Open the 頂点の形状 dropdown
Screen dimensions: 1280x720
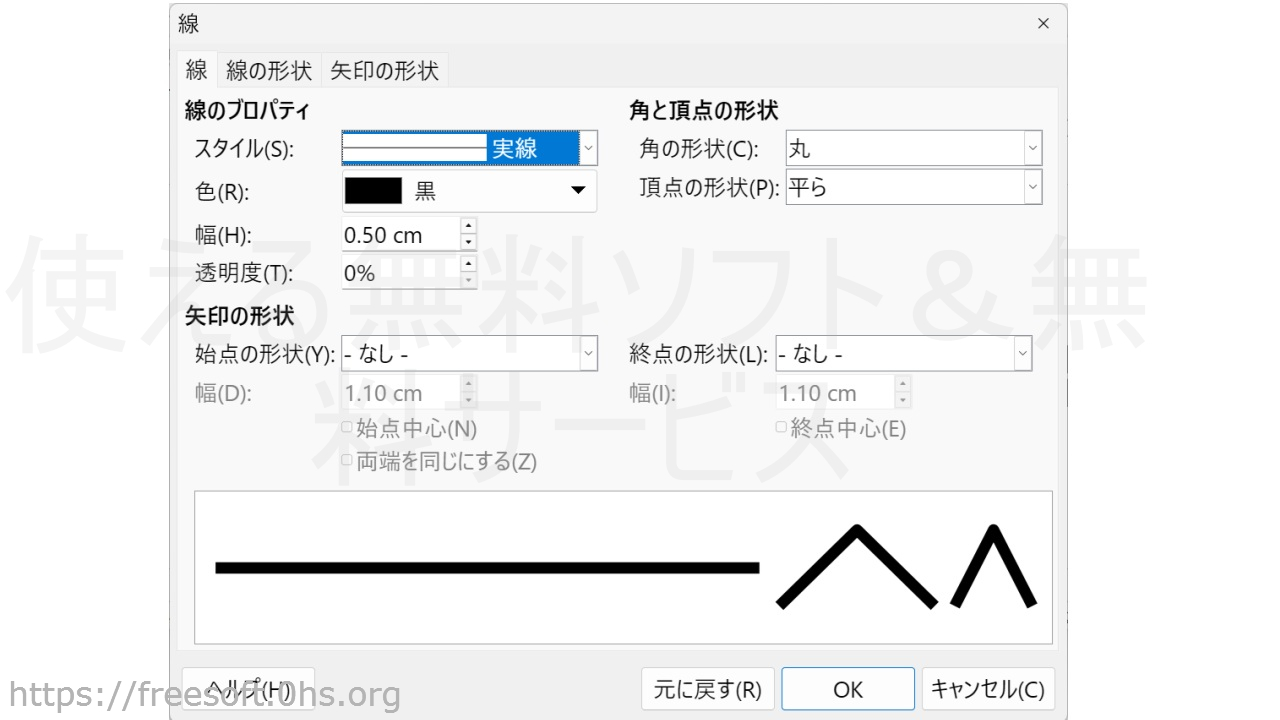tap(1032, 187)
